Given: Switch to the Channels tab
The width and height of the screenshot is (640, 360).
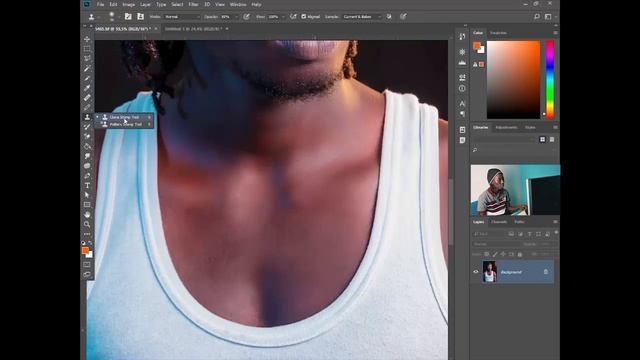Looking at the screenshot, I should (x=499, y=222).
